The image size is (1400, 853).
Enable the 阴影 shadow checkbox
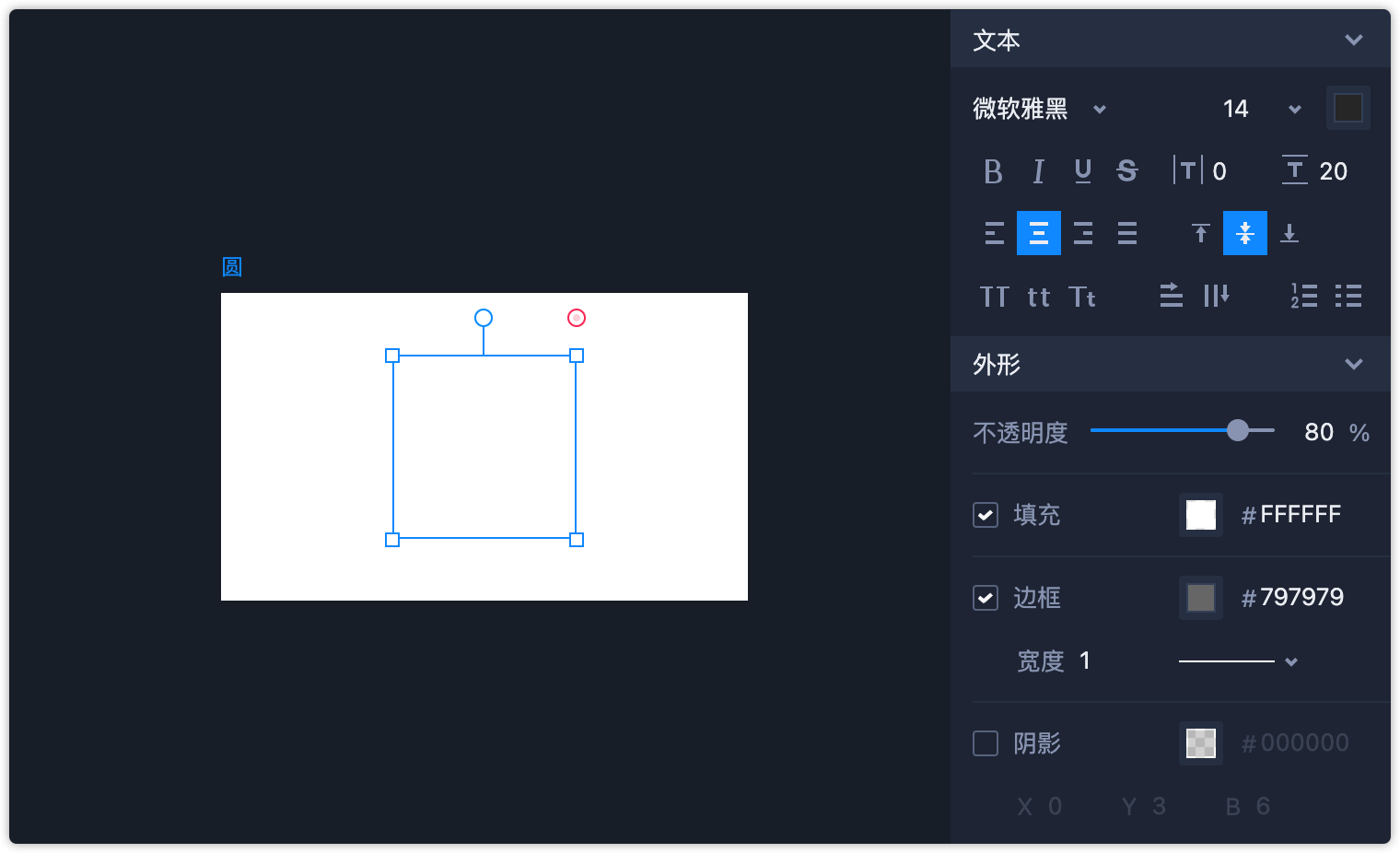click(986, 743)
